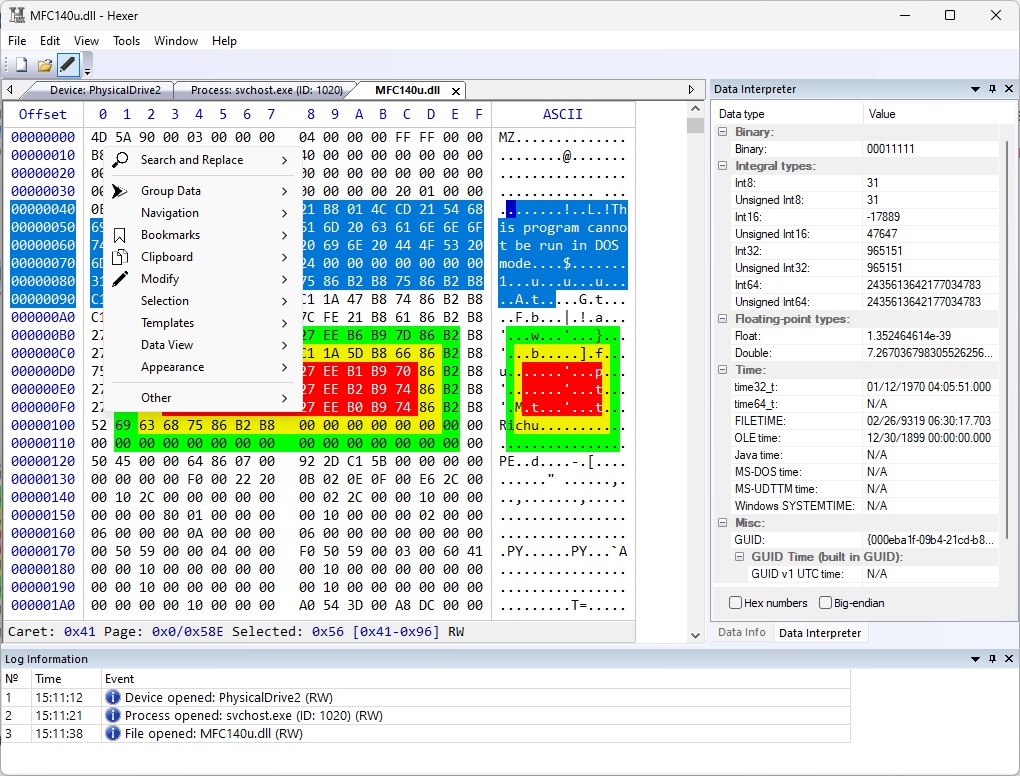Open Modify submenu

pyautogui.click(x=205, y=279)
